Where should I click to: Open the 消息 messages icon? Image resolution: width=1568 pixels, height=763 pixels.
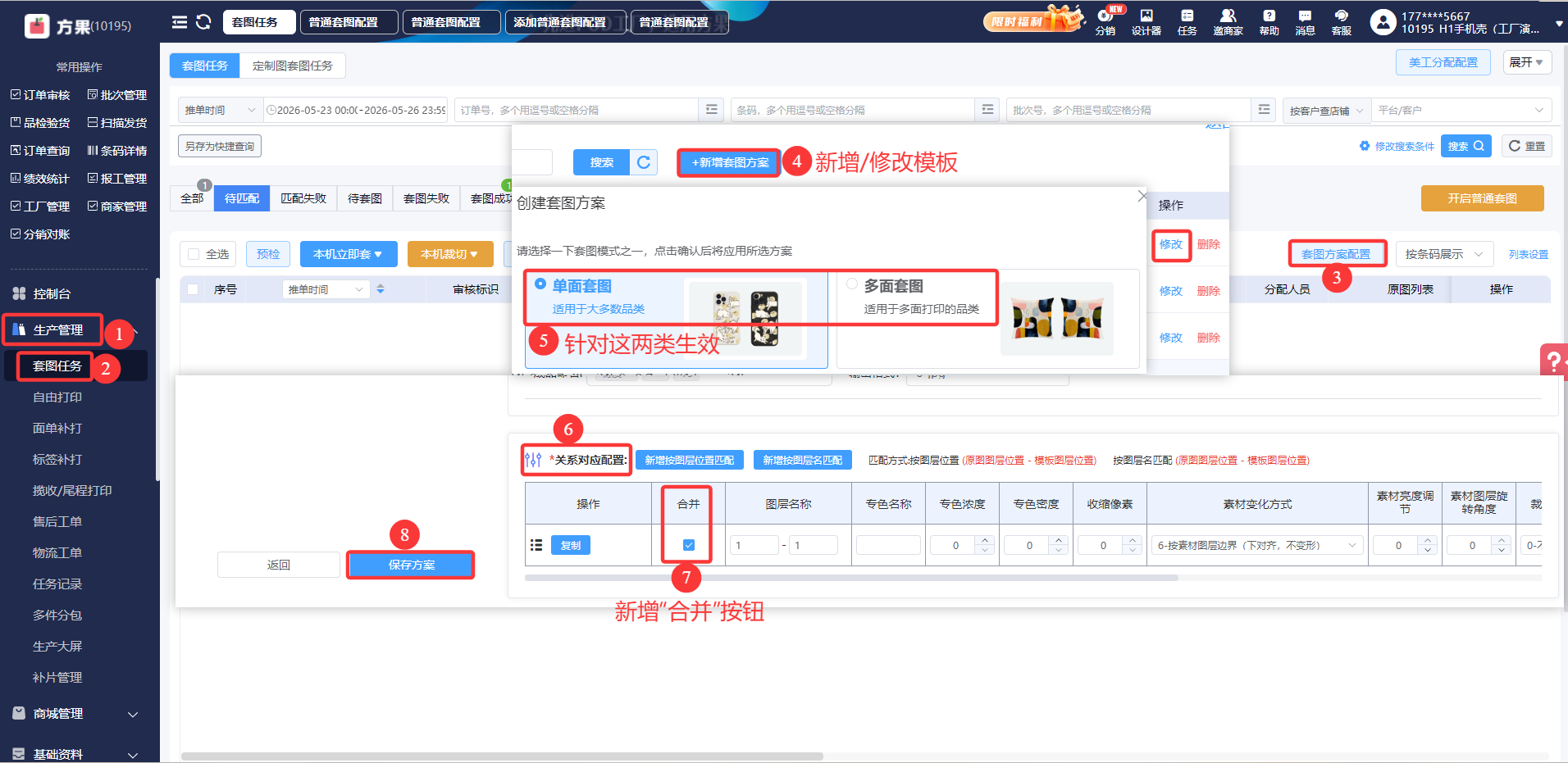point(1305,22)
